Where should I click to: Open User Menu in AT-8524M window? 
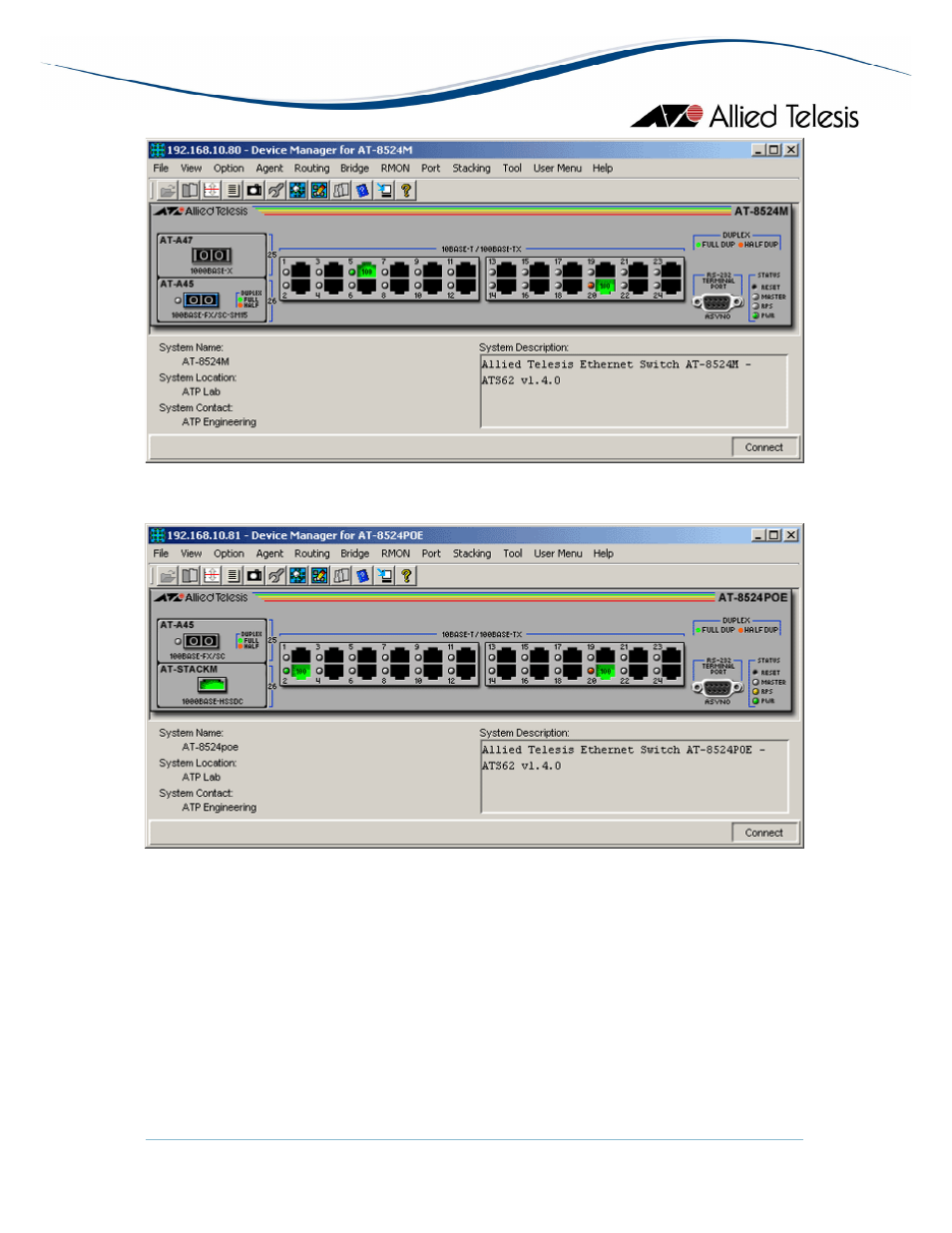pyautogui.click(x=557, y=169)
